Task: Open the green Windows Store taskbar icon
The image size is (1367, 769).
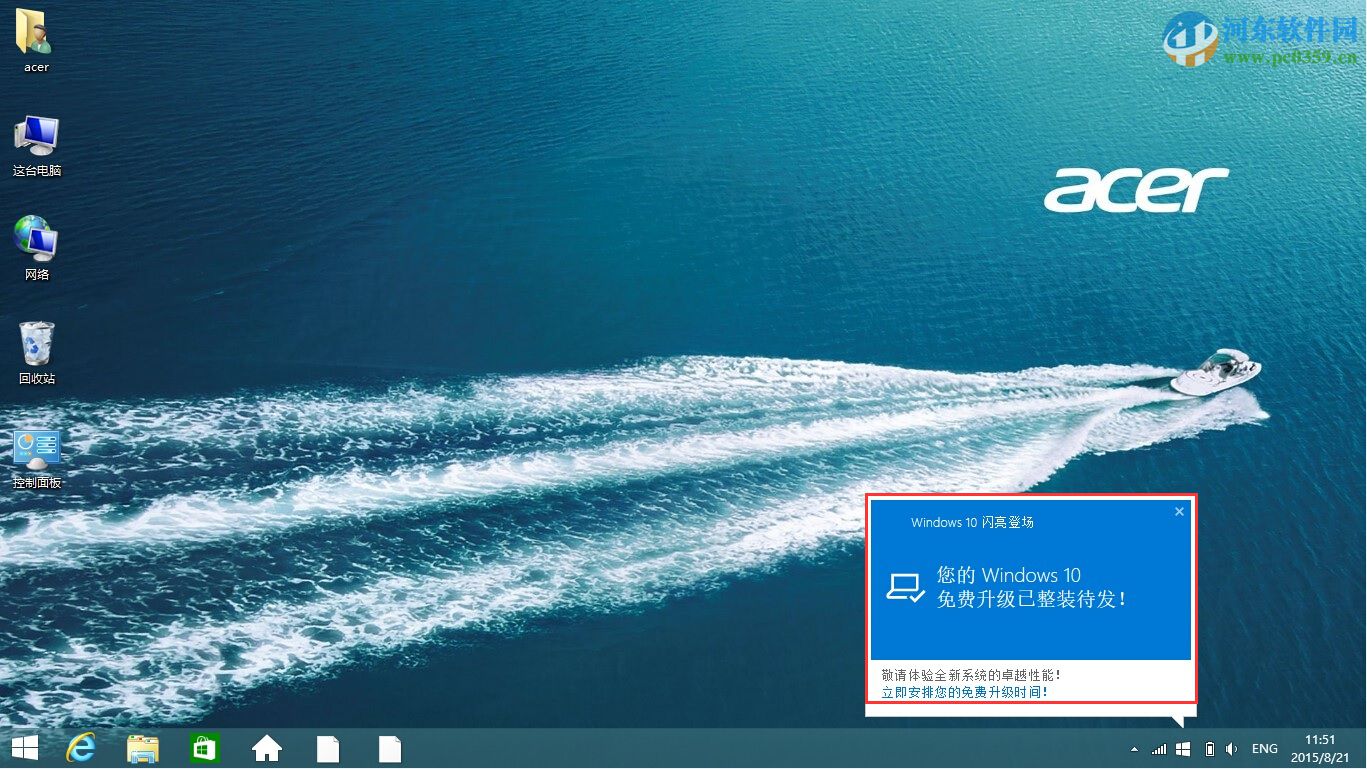Action: tap(205, 748)
